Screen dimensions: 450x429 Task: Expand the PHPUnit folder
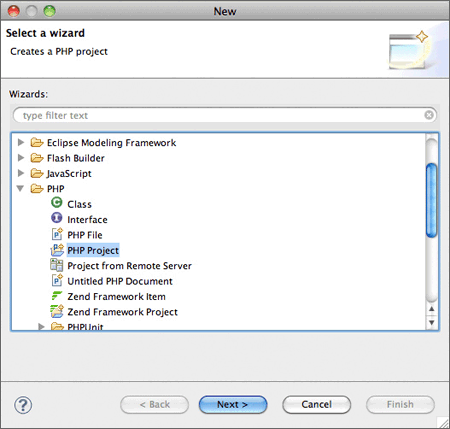click(x=41, y=326)
